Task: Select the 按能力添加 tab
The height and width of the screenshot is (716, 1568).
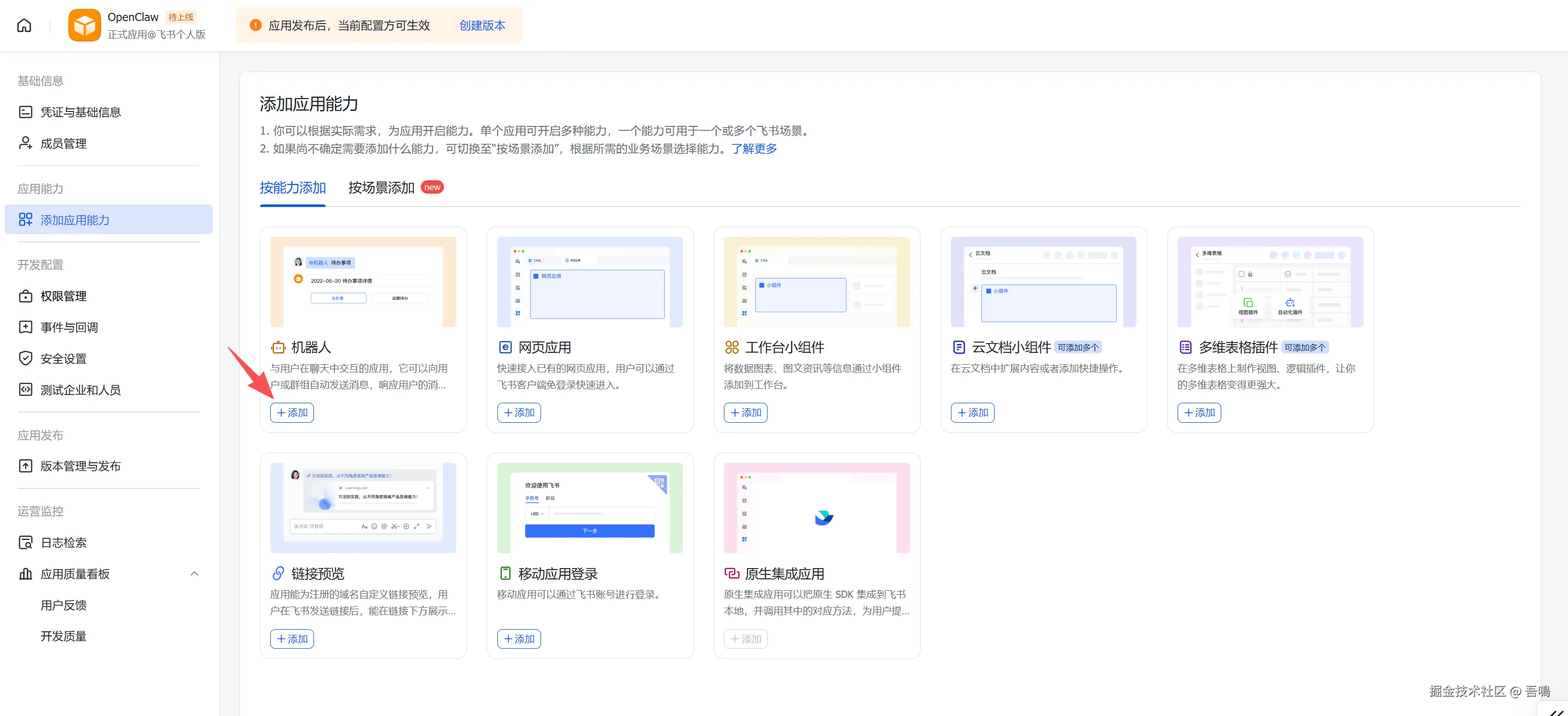Action: pyautogui.click(x=293, y=187)
